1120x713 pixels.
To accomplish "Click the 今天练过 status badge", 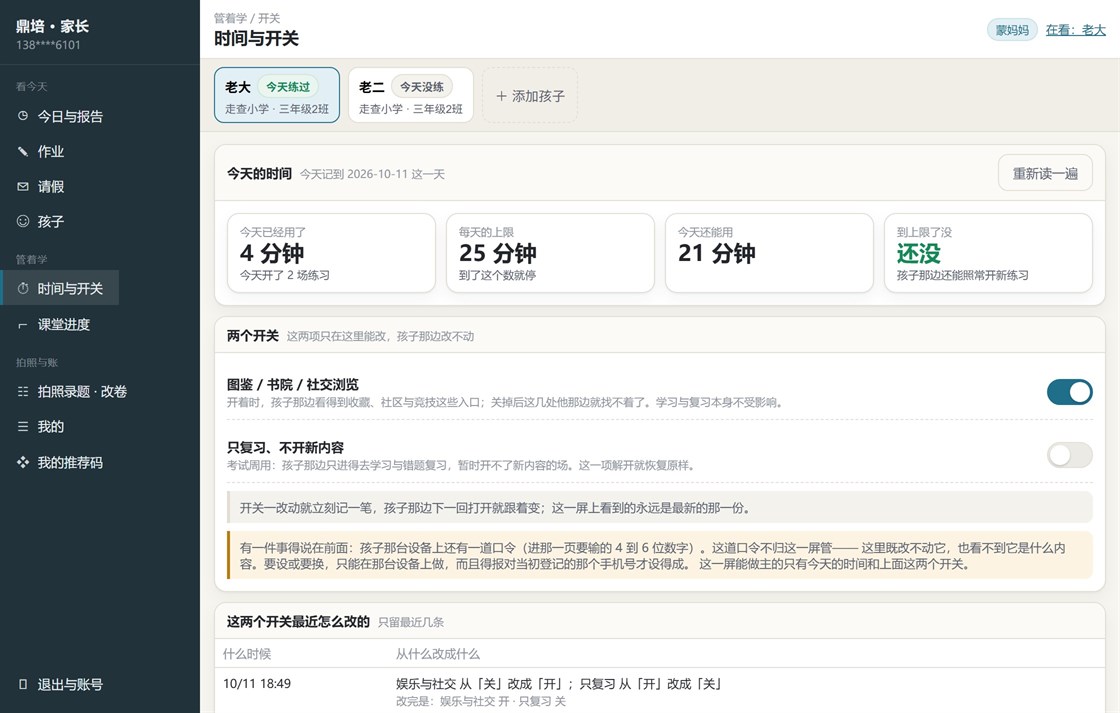I will coord(288,86).
